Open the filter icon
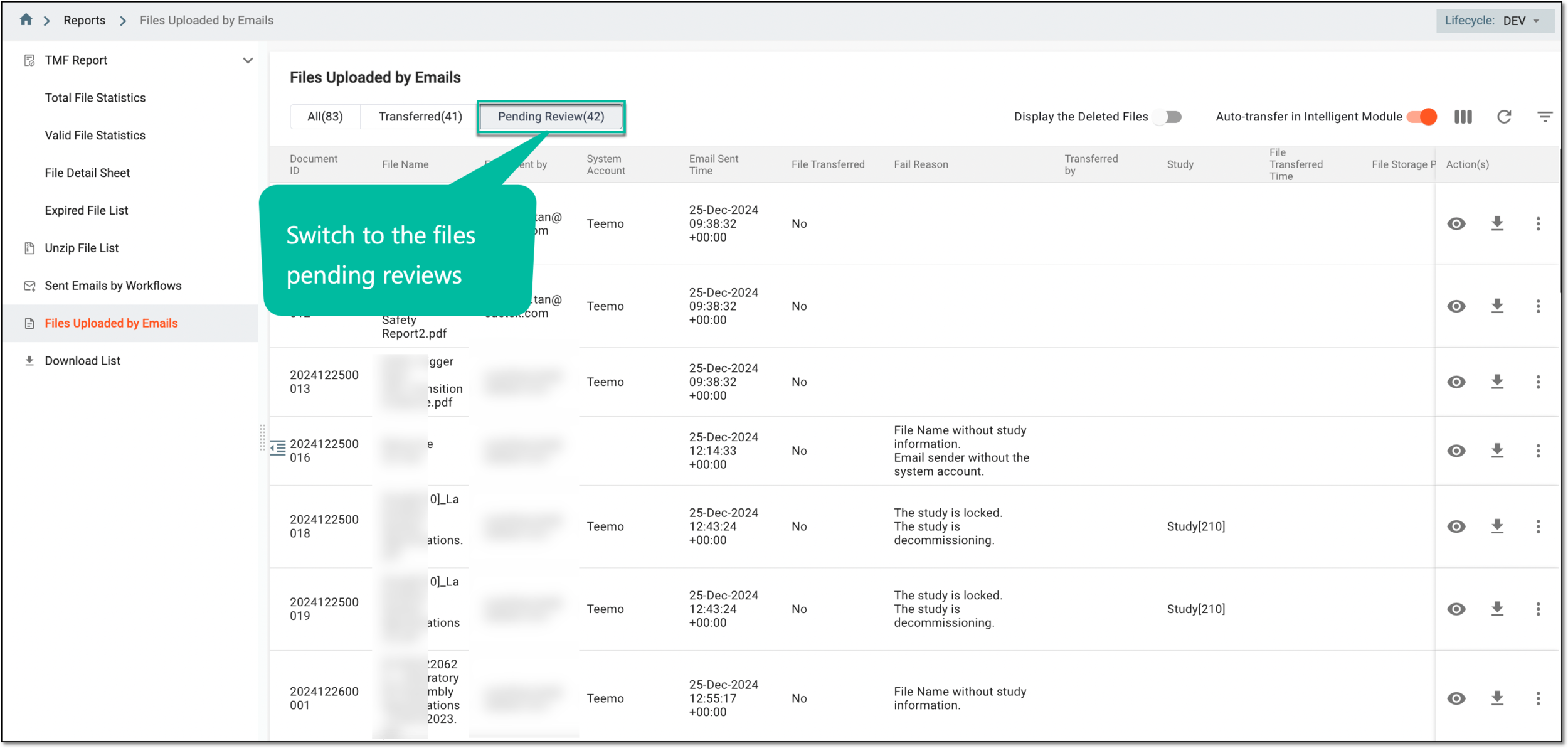This screenshot has height=748, width=1568. tap(1545, 117)
